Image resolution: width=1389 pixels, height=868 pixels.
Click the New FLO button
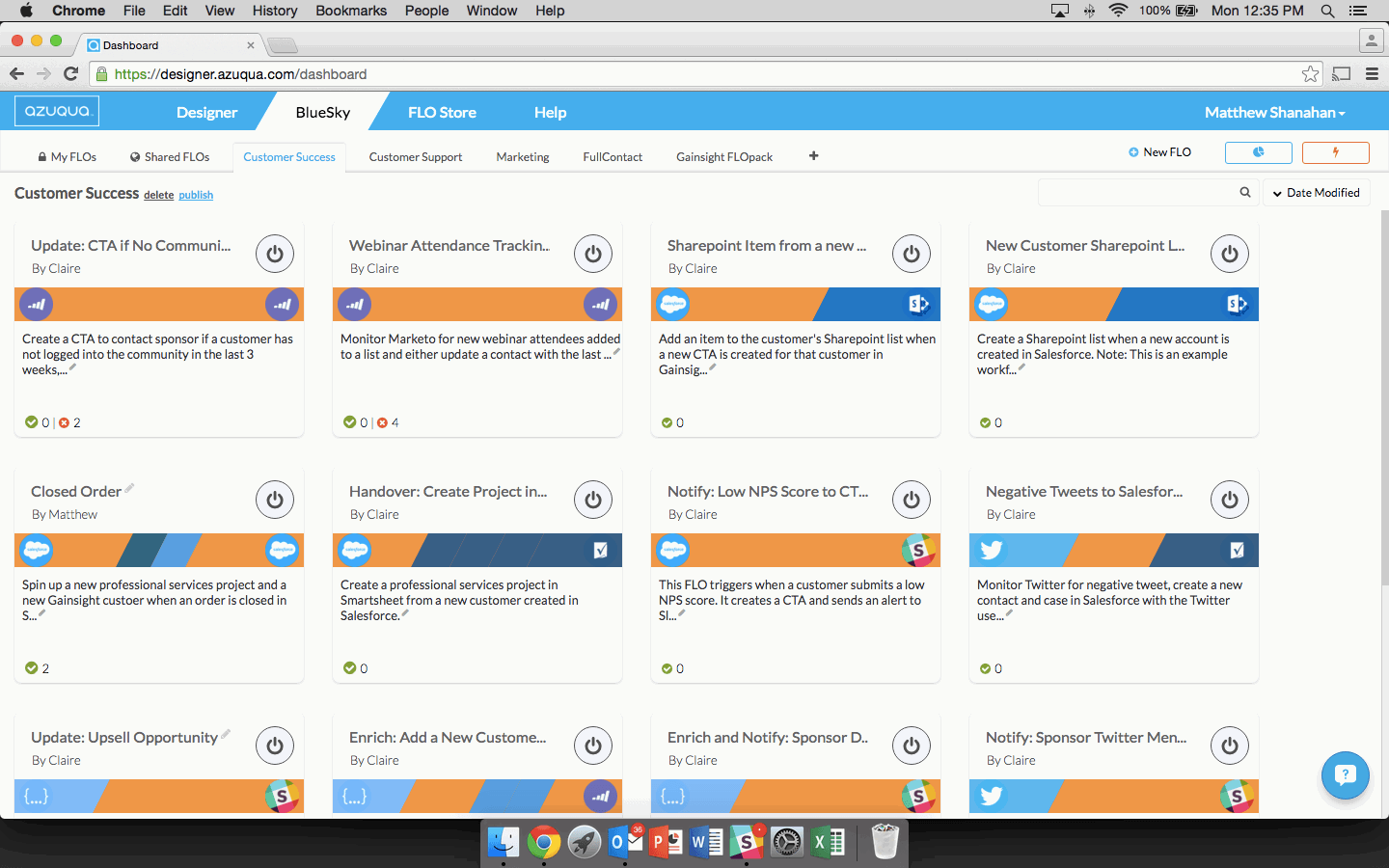point(1159,152)
